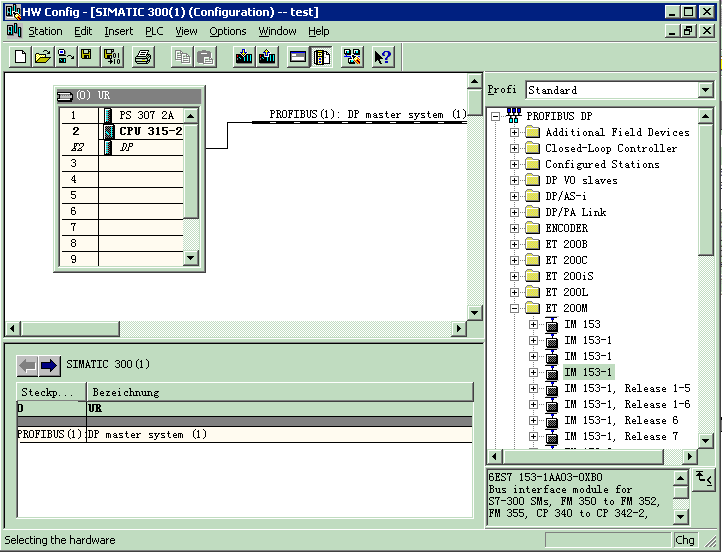Click the Print toolbar icon
The image size is (722, 552).
pyautogui.click(x=143, y=57)
